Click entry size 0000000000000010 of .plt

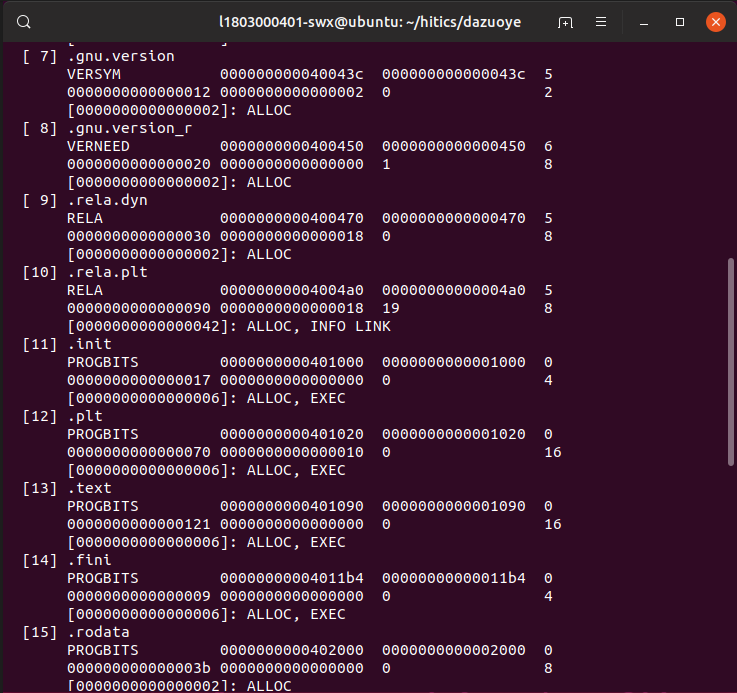tap(292, 452)
